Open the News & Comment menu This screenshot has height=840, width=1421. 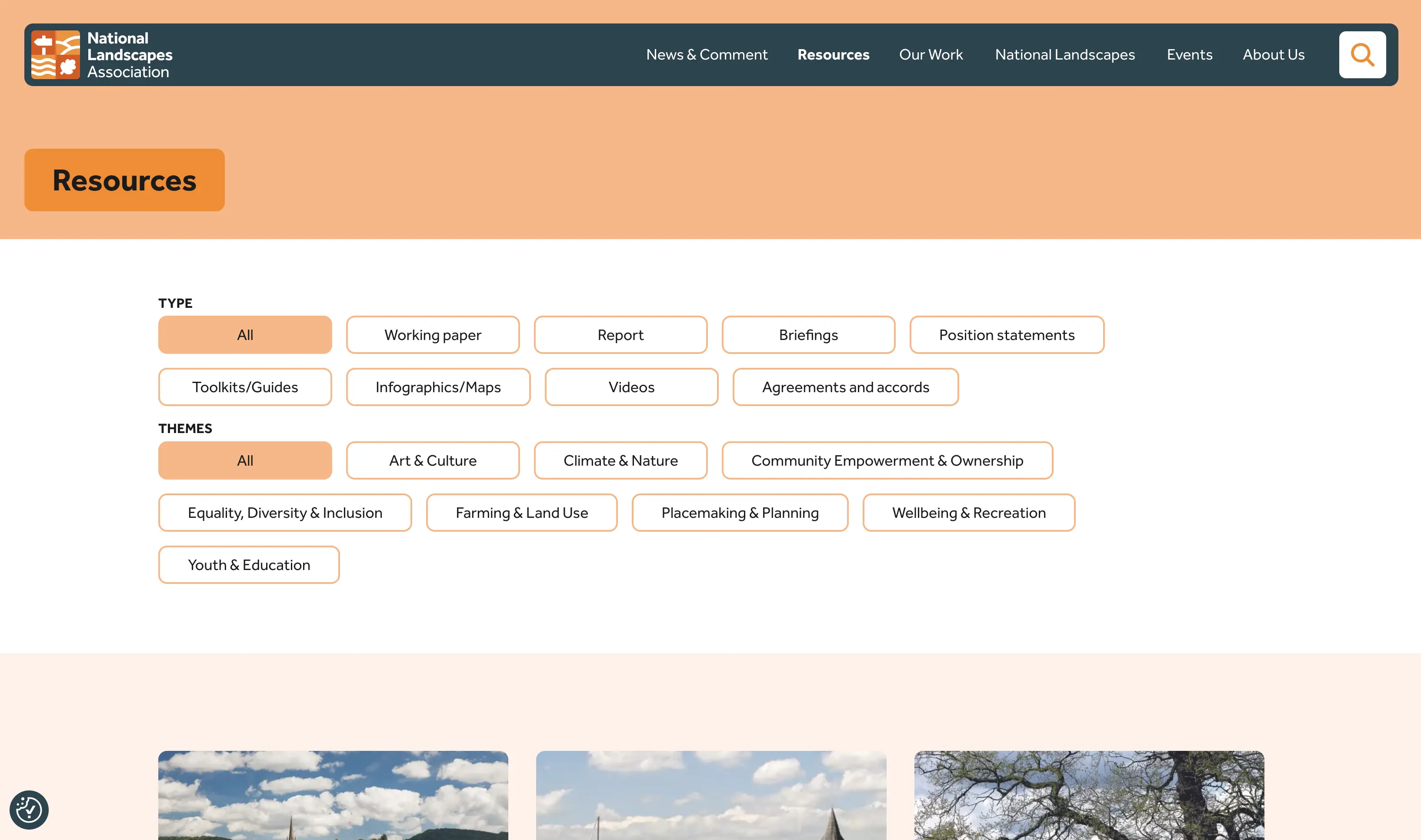[x=706, y=55]
